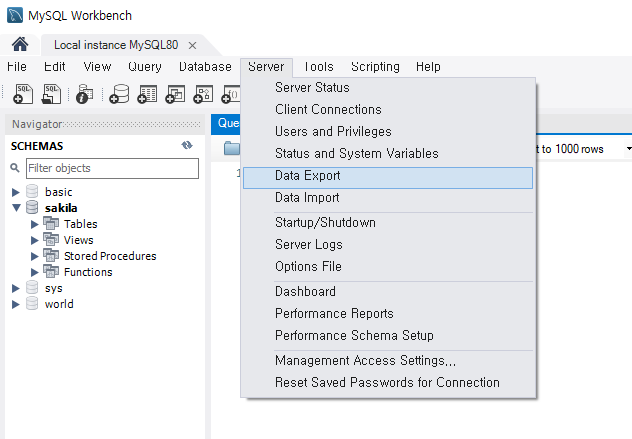The height and width of the screenshot is (439, 632).
Task: Close the Local instance MySQL80 tab
Action: click(192, 46)
